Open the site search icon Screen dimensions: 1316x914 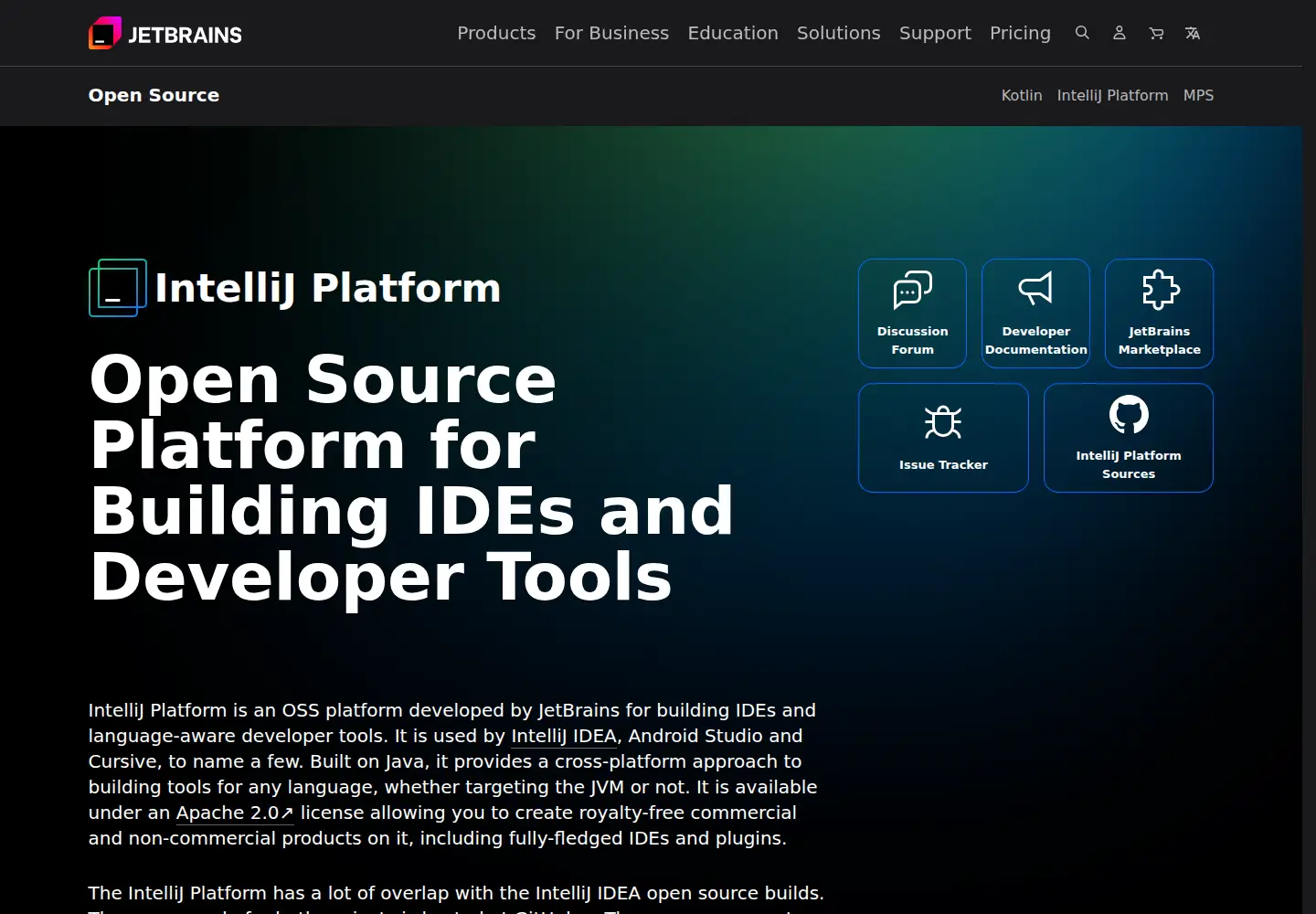point(1082,33)
